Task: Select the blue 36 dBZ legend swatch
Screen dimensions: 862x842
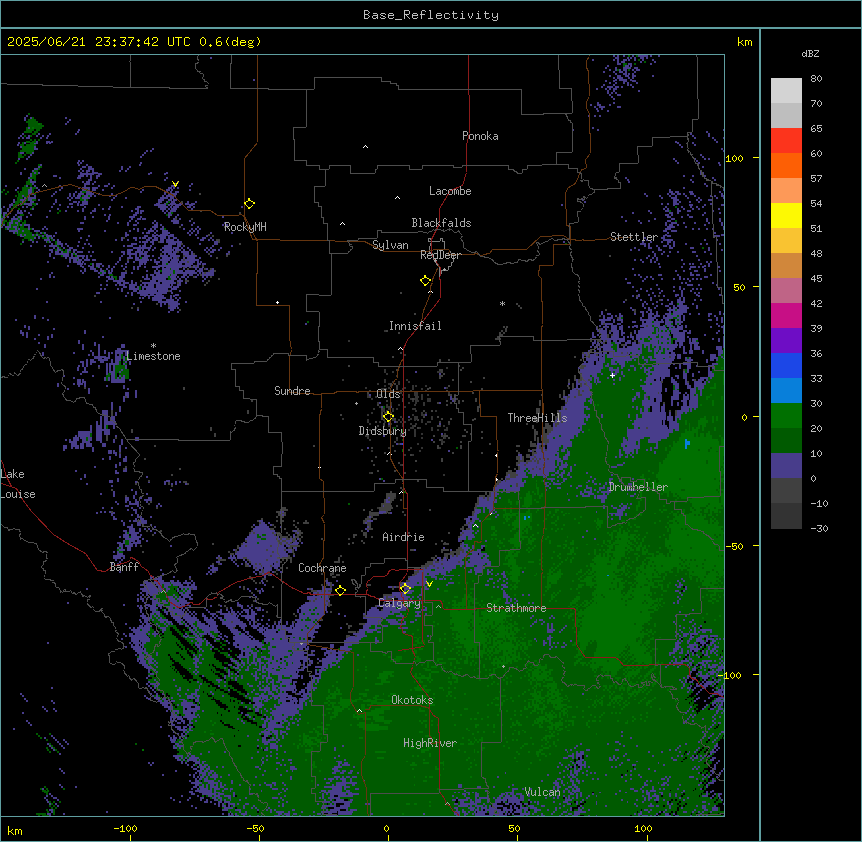Action: click(786, 365)
